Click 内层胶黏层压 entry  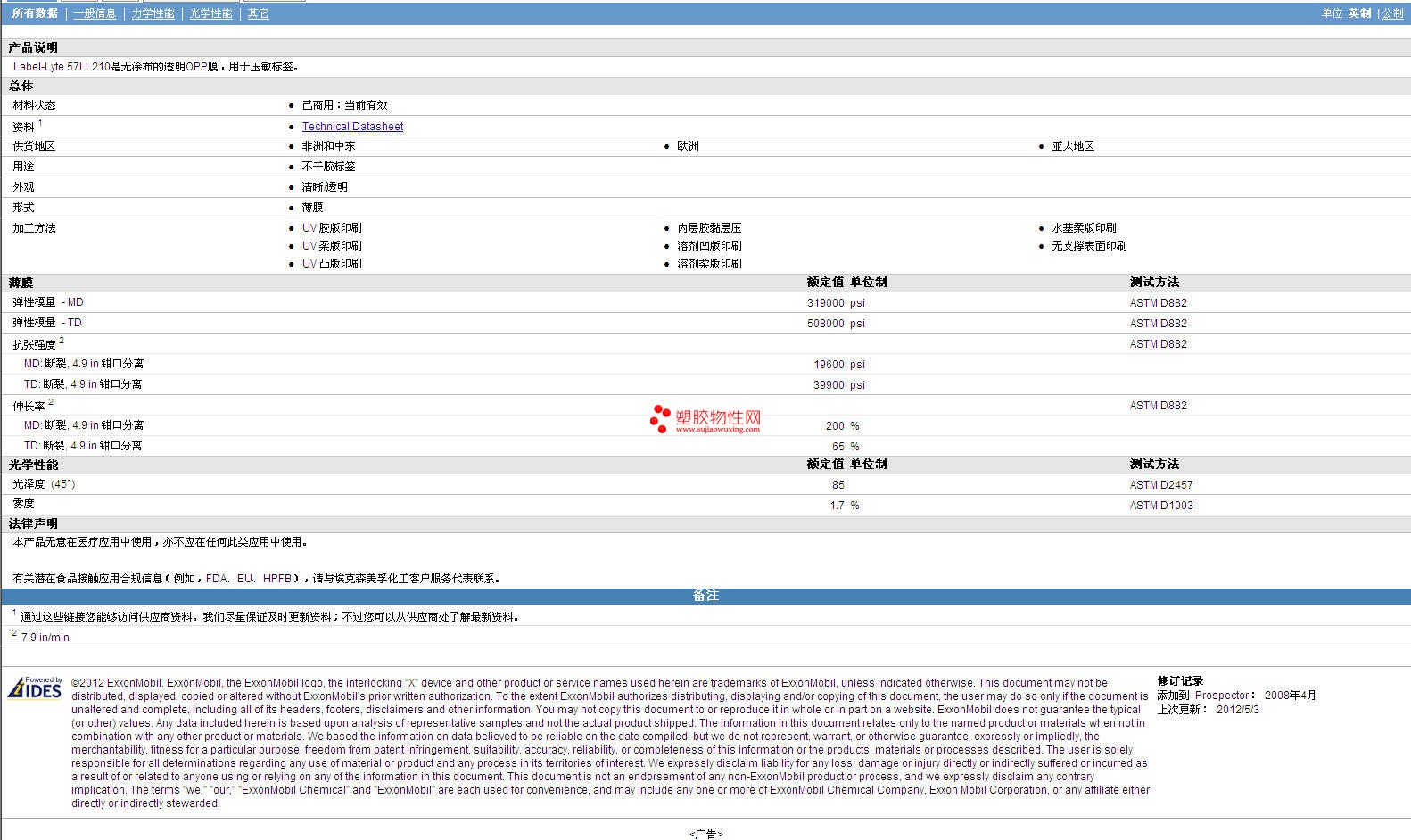[x=709, y=228]
